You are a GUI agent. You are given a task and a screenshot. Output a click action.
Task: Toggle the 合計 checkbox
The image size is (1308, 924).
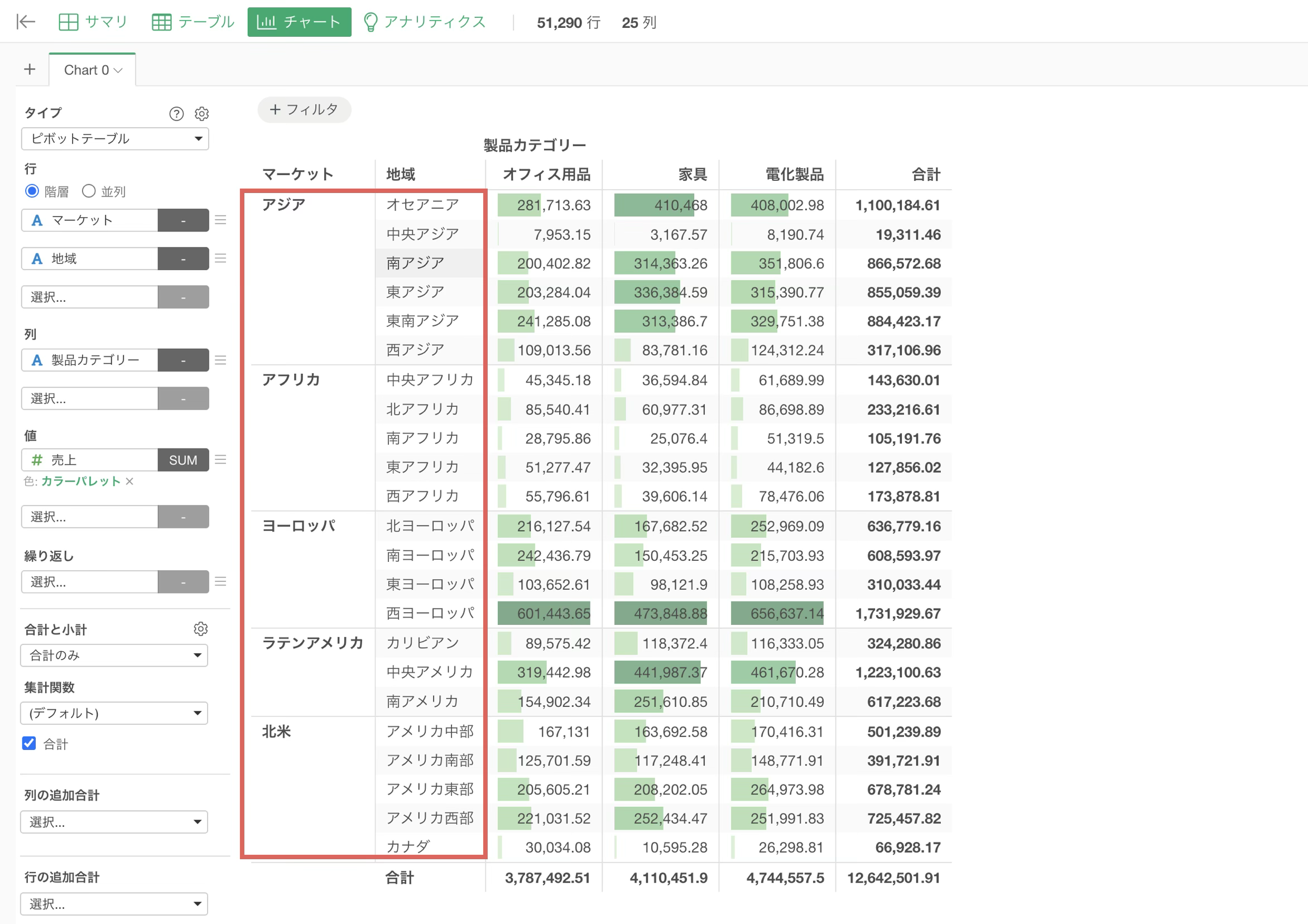point(28,743)
